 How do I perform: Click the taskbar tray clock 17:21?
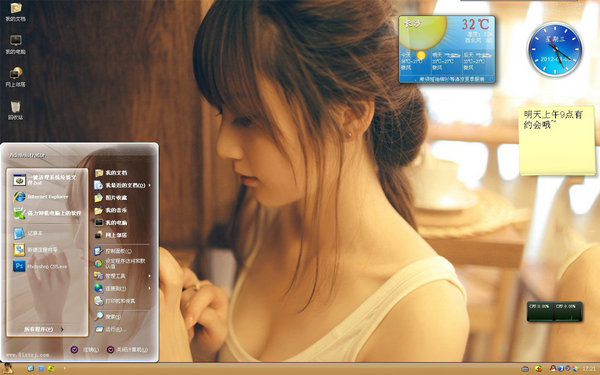(589, 368)
